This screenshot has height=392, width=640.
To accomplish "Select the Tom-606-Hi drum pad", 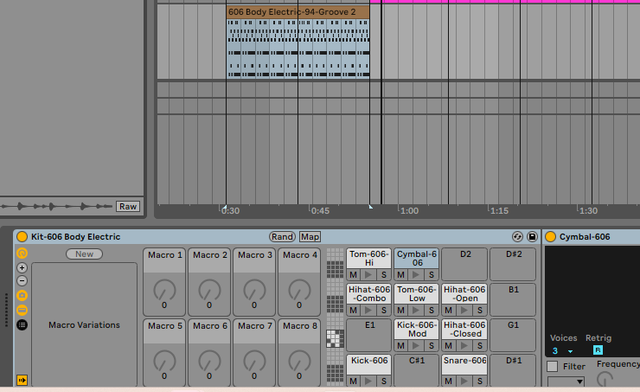I will [369, 258].
